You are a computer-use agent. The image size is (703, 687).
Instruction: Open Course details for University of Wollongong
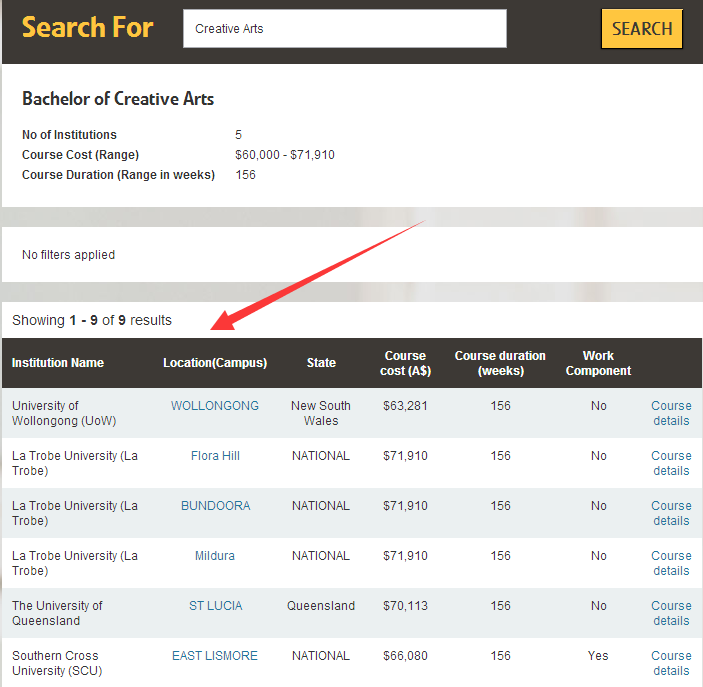coord(671,413)
